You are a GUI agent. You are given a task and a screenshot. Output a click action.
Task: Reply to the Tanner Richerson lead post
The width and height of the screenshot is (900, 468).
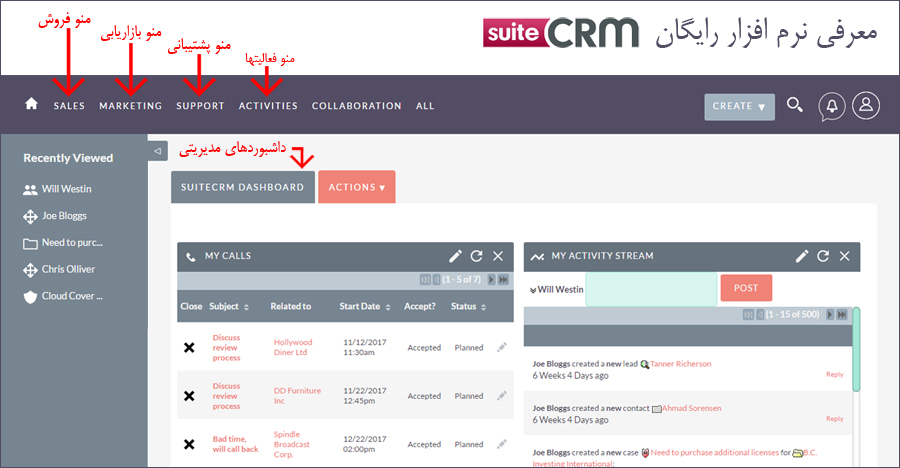point(835,374)
